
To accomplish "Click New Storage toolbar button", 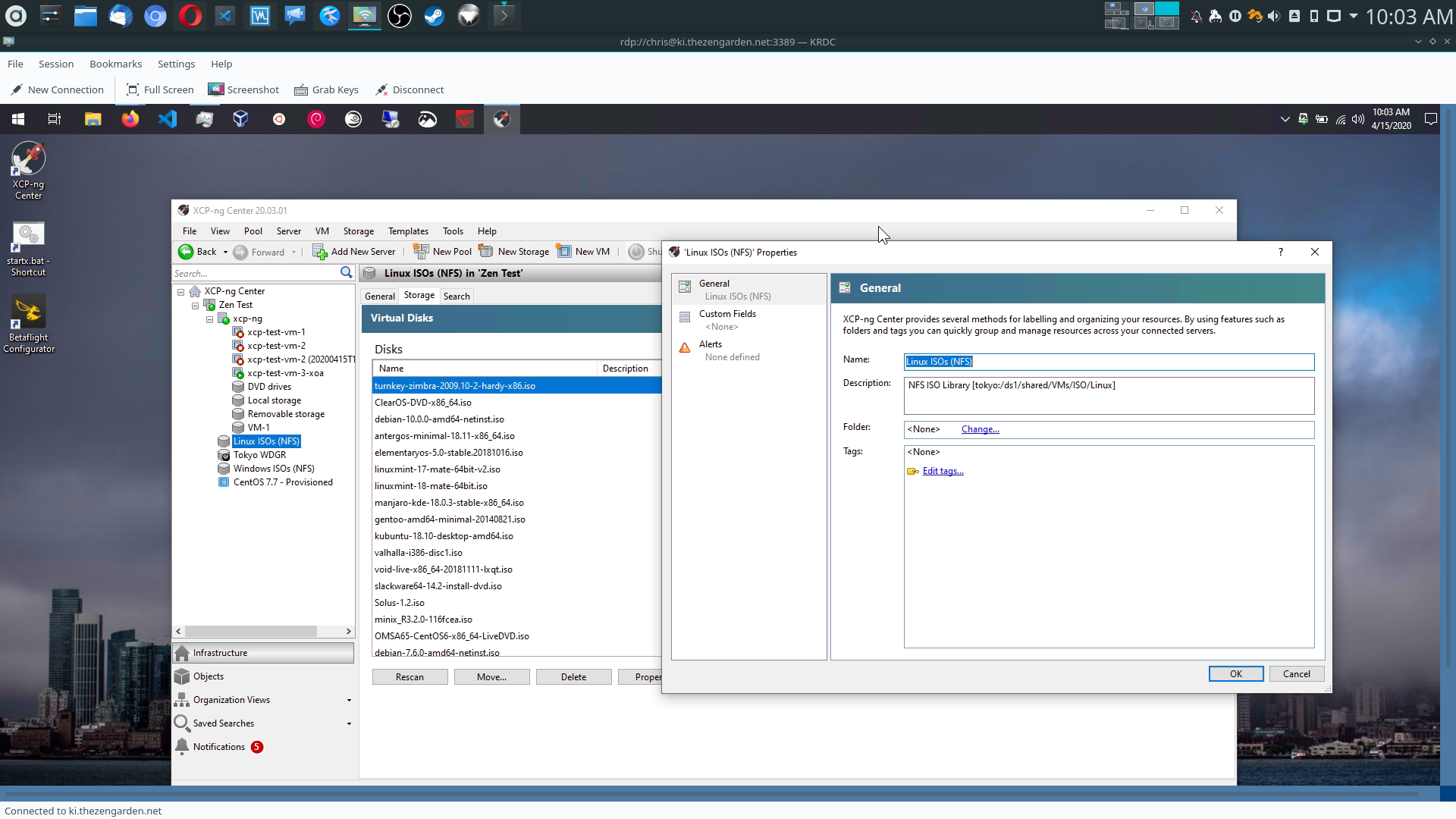I will [x=514, y=252].
